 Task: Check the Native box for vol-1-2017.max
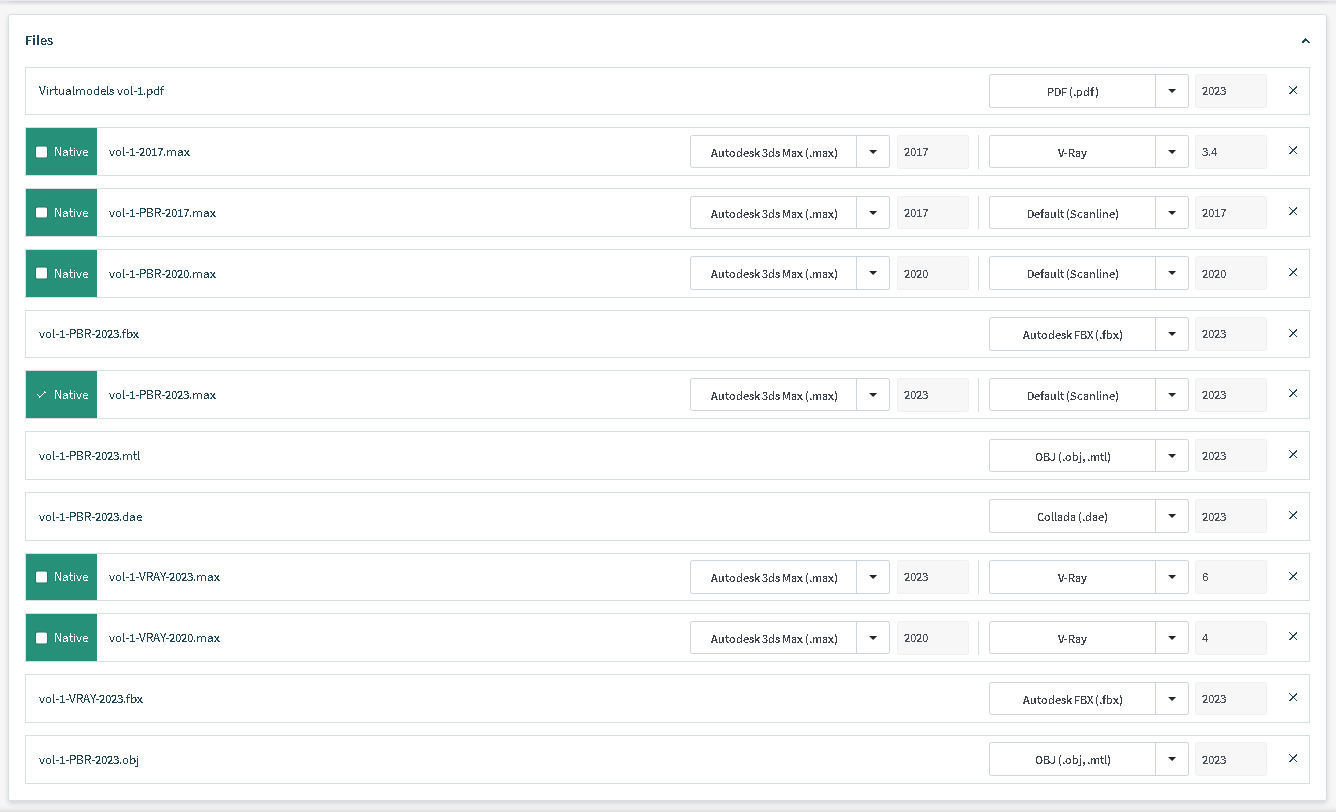coord(41,152)
